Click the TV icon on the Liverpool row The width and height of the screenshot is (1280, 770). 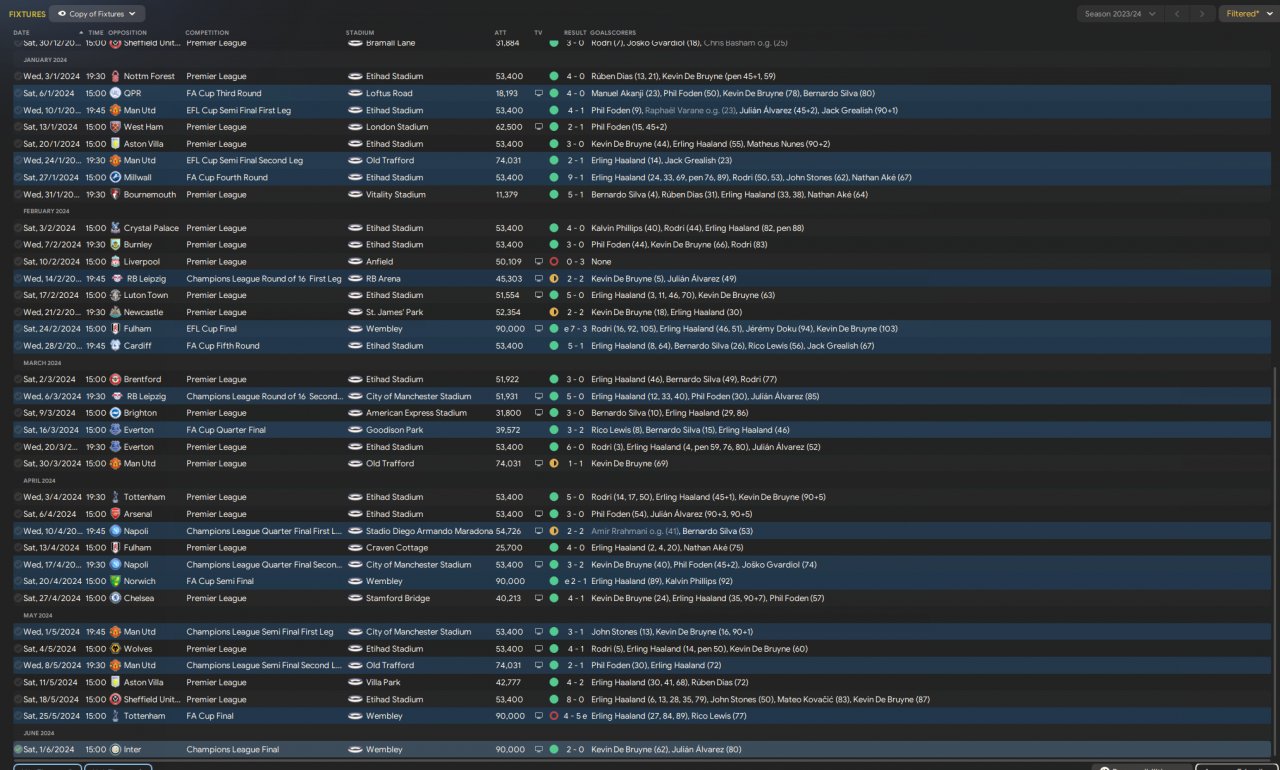539,262
